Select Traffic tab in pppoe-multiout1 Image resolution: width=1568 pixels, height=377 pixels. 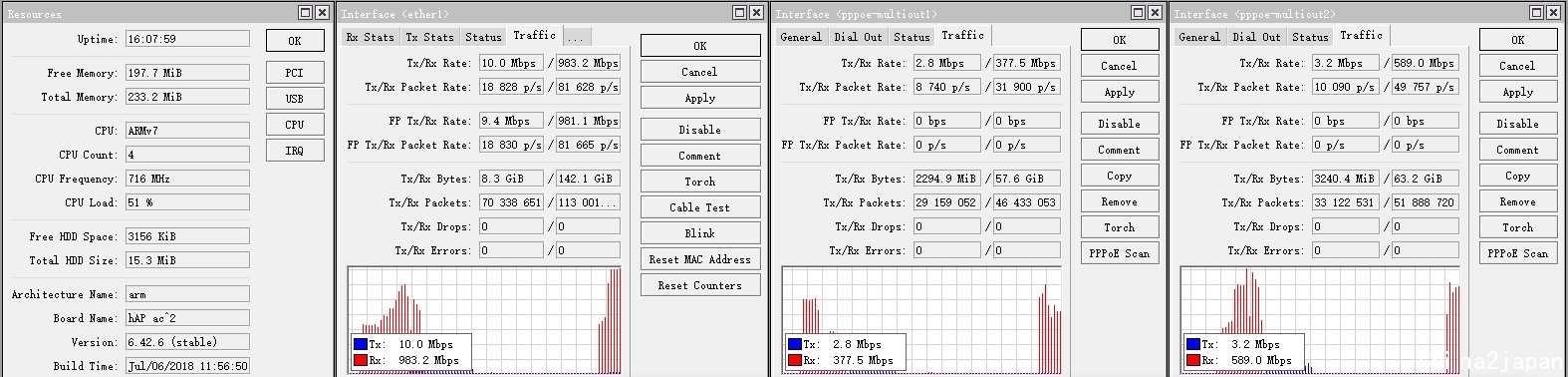click(x=962, y=35)
